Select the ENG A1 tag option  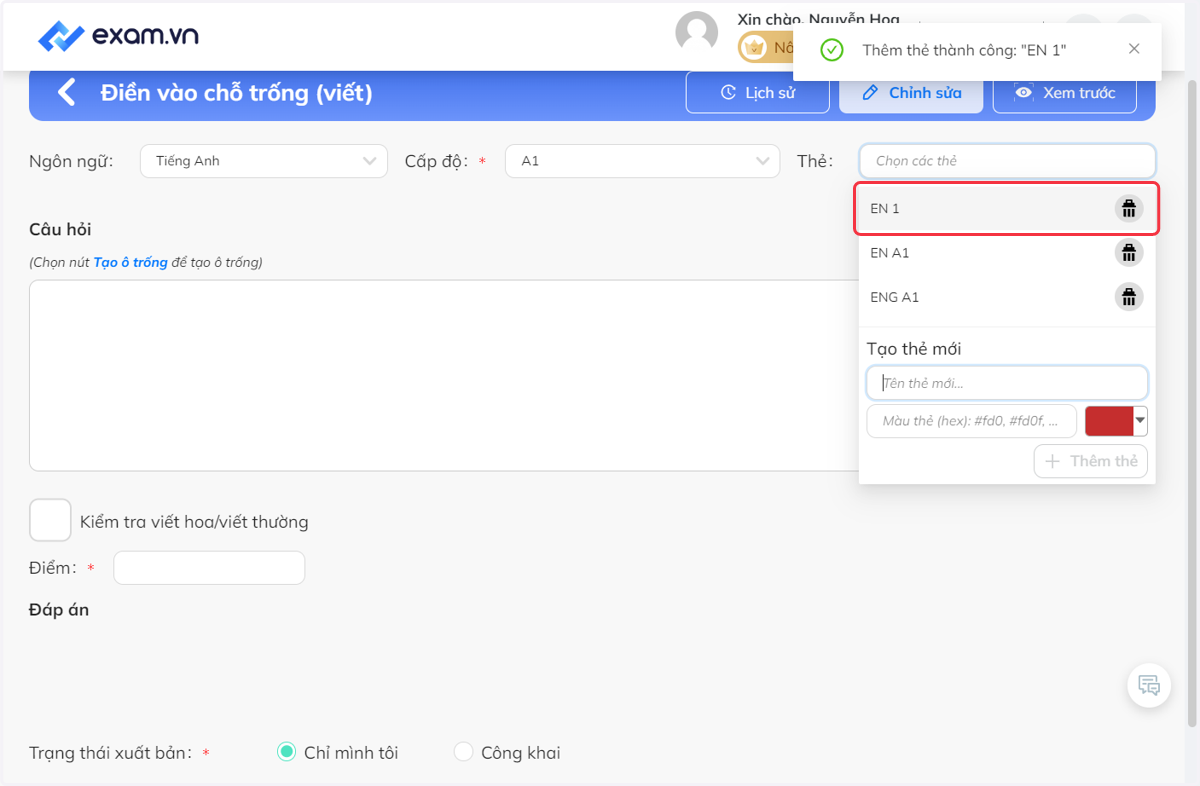click(x=1007, y=297)
